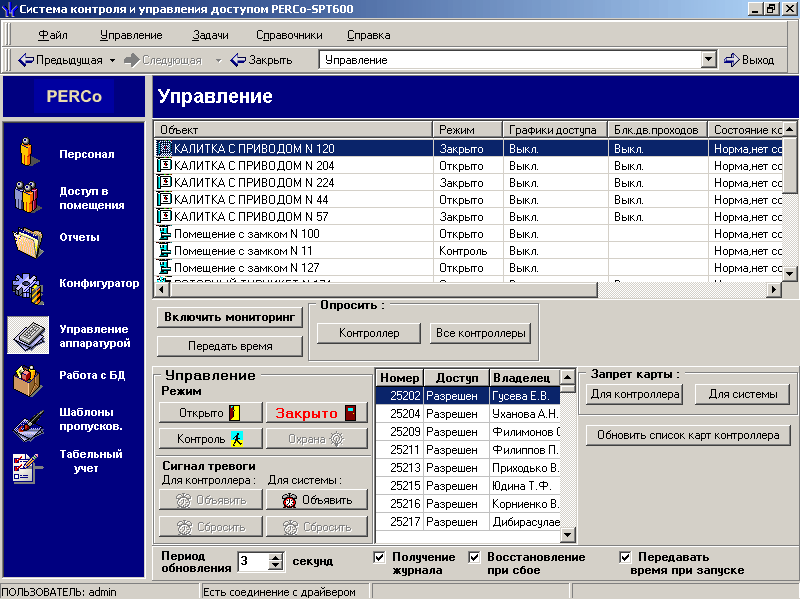Click the icon of КАЛИТКА С ПРИВОДОМ N 204
Image resolution: width=800 pixels, height=600 pixels.
click(x=164, y=165)
